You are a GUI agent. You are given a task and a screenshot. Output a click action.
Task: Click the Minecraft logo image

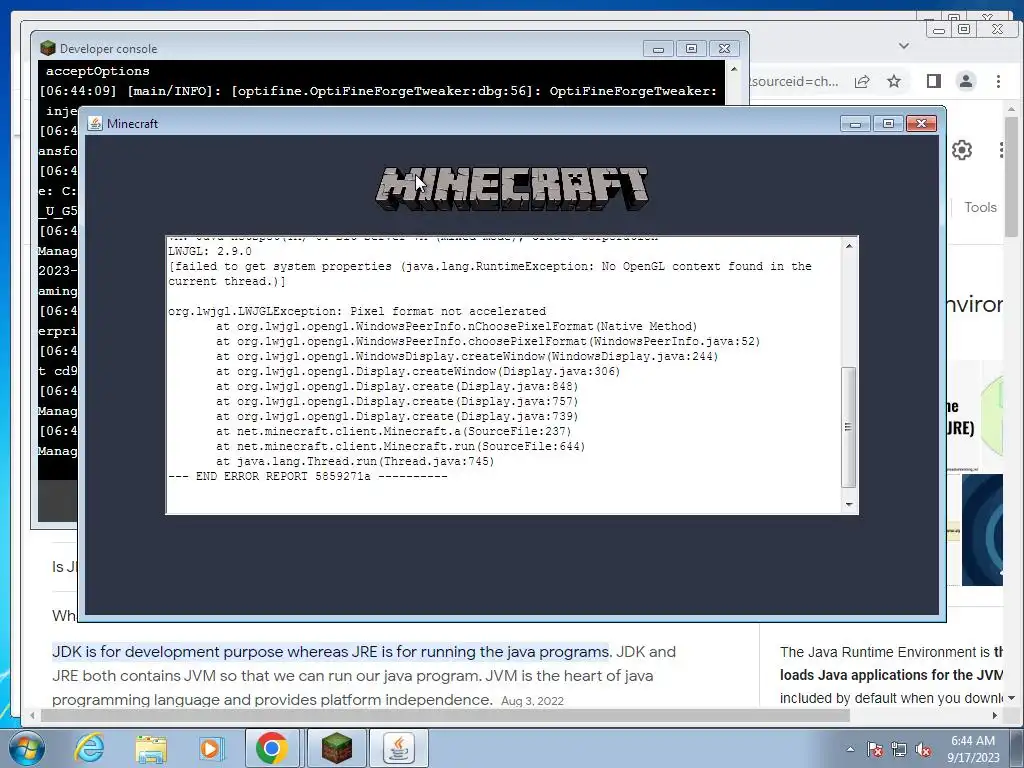[512, 189]
